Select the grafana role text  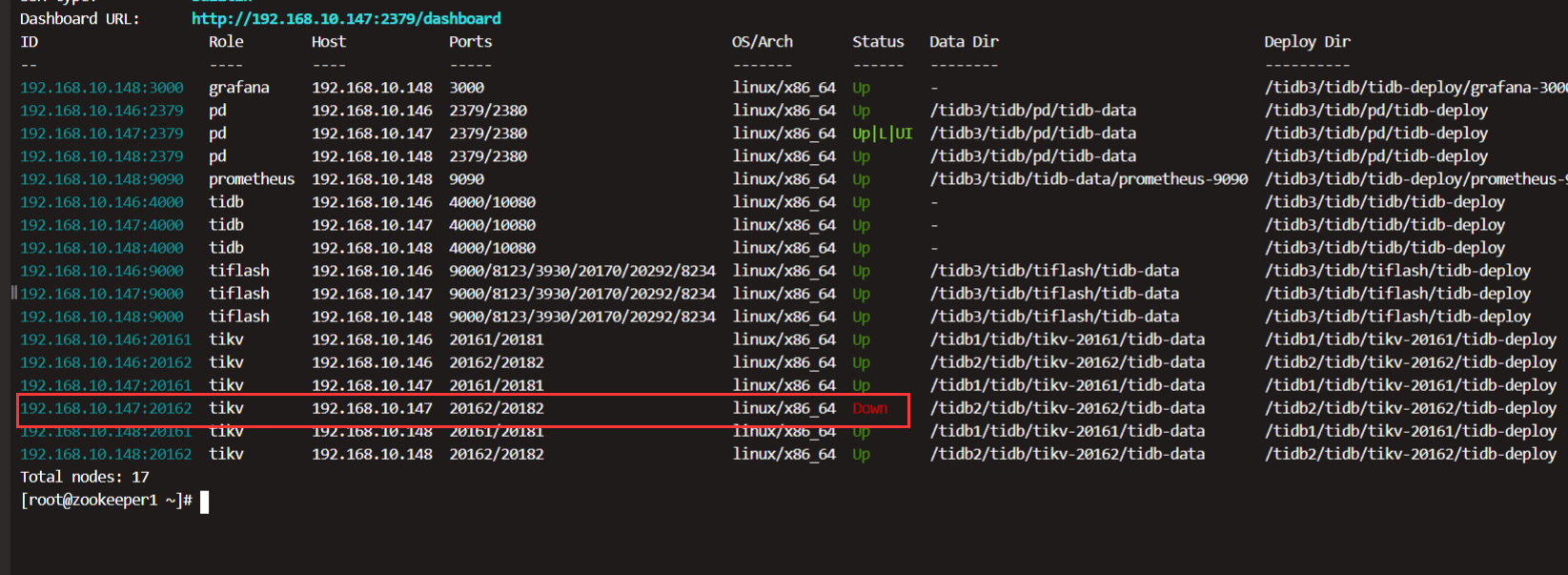239,88
